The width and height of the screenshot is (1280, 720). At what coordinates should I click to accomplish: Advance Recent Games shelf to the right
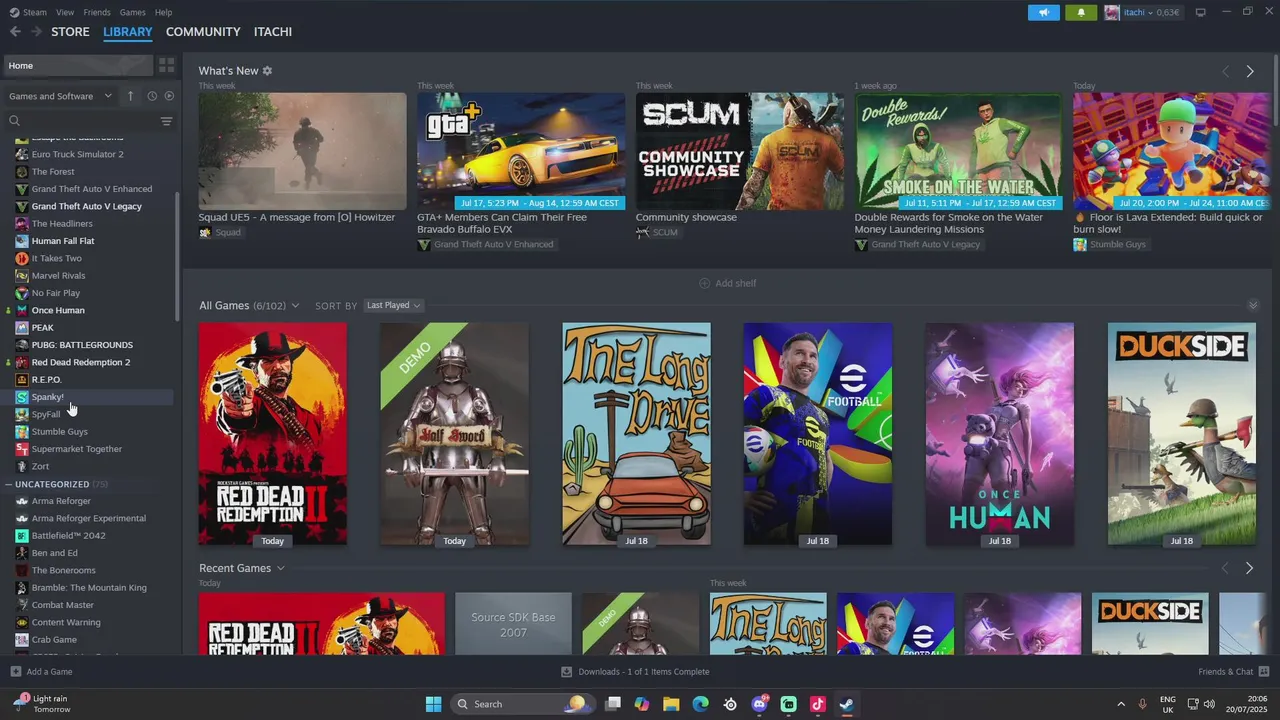click(x=1249, y=568)
